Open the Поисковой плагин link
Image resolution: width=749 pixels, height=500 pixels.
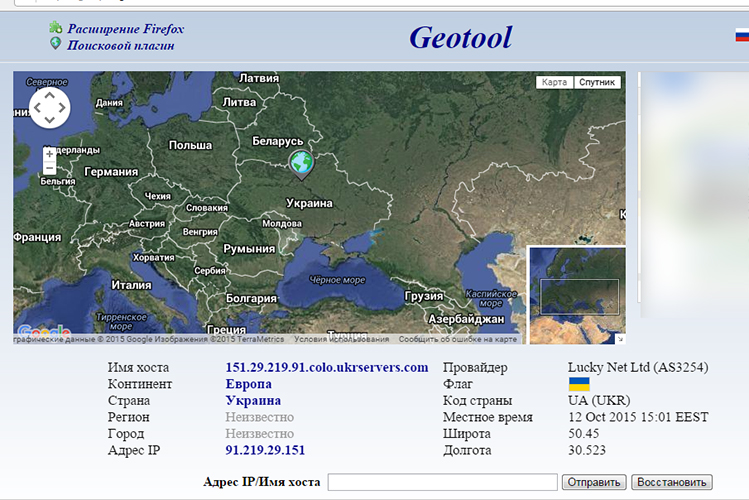[121, 45]
